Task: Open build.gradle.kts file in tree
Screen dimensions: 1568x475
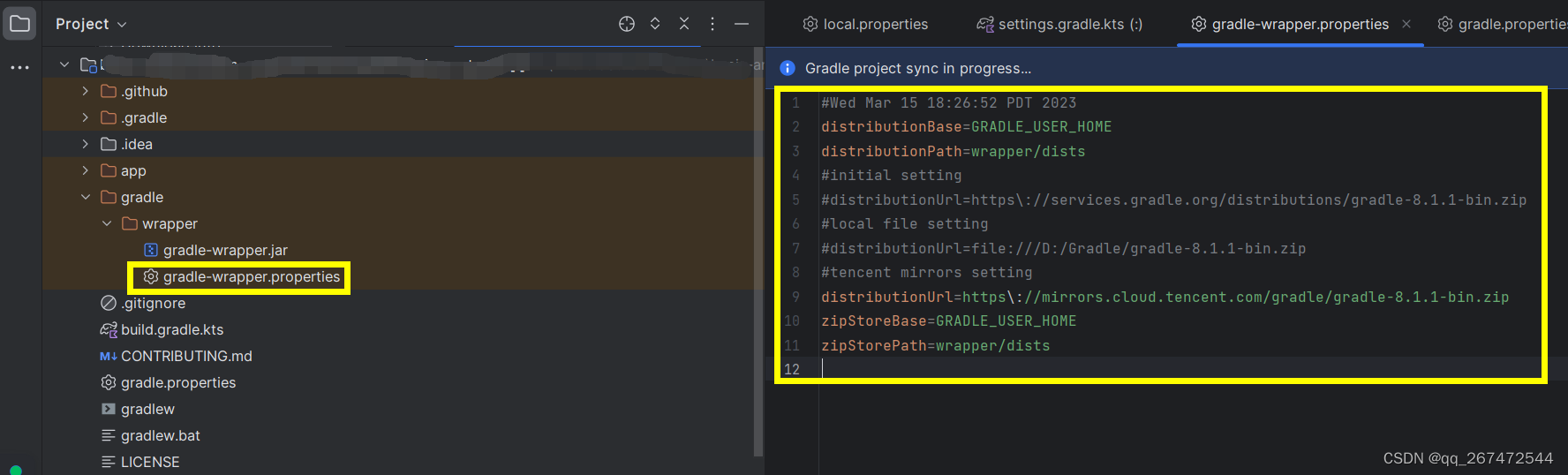Action: point(172,329)
